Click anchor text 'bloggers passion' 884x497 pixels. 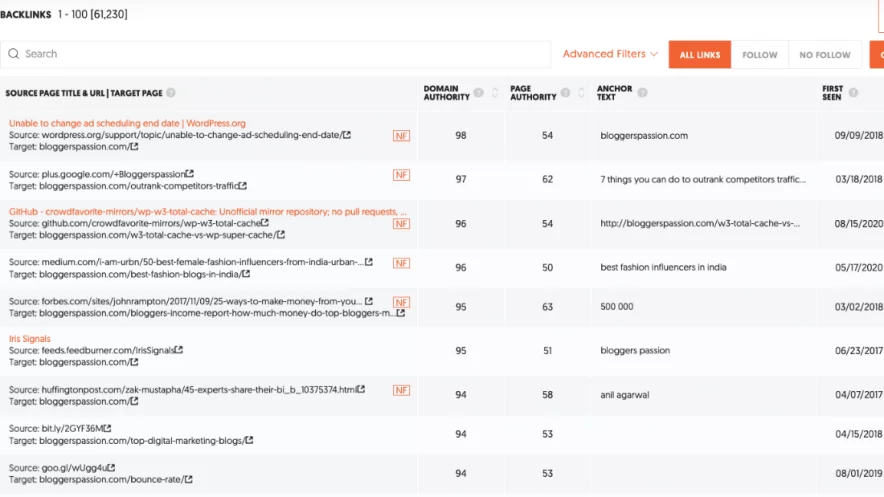tap(635, 350)
